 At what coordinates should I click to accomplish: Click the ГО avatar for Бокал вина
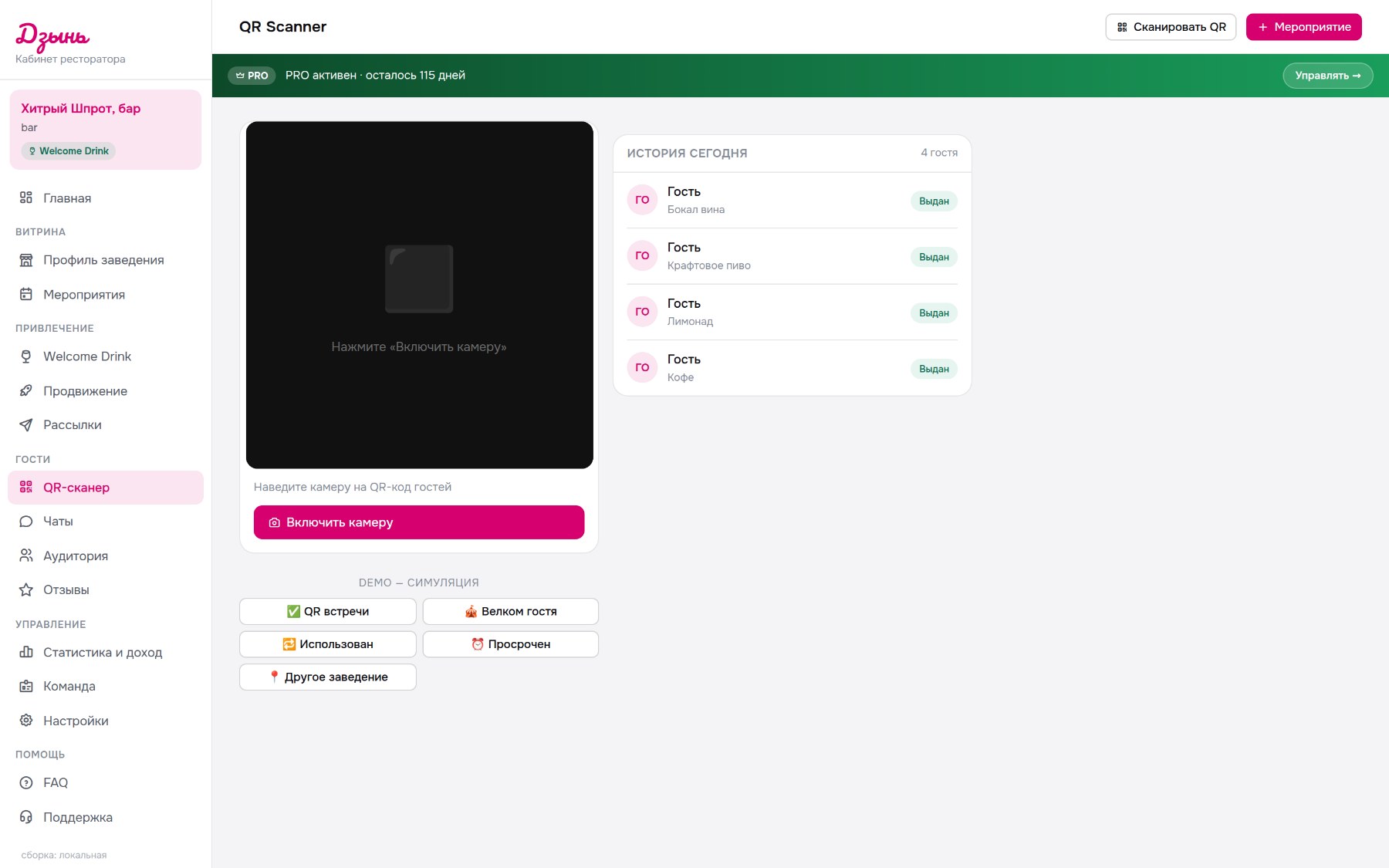click(642, 200)
